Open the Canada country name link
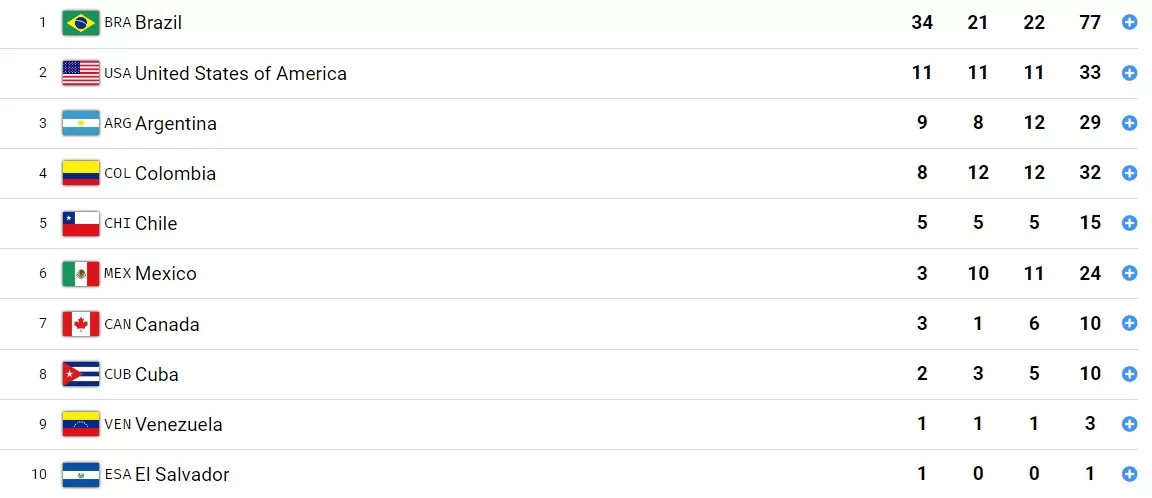1152x498 pixels. [167, 324]
